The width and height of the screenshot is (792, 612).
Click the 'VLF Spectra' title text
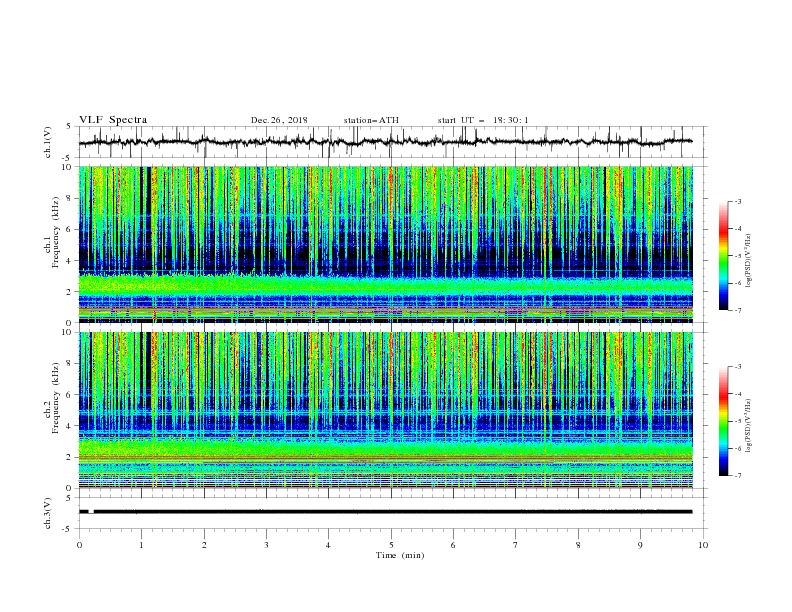[113, 120]
